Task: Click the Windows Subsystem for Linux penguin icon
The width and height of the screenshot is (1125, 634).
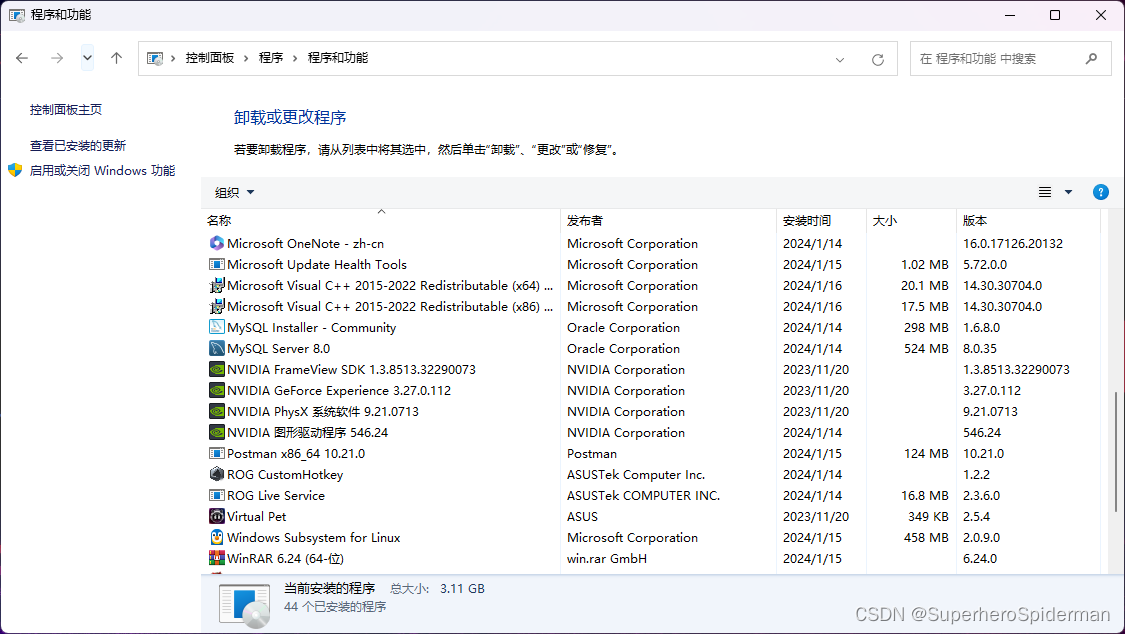Action: point(217,537)
